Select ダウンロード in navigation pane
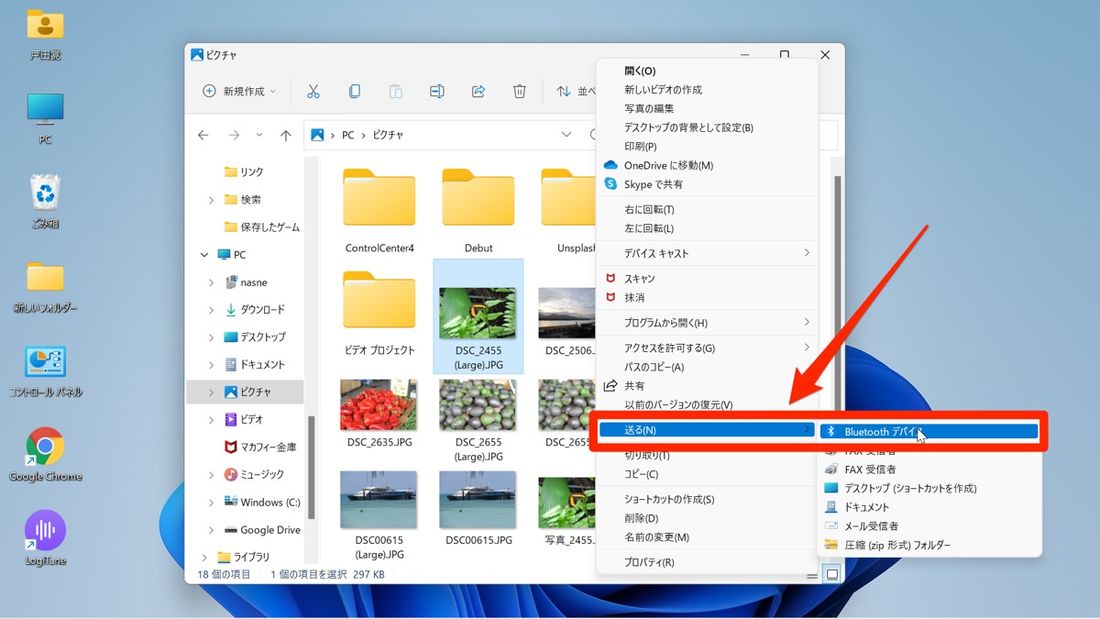The image size is (1100, 619). click(x=255, y=310)
